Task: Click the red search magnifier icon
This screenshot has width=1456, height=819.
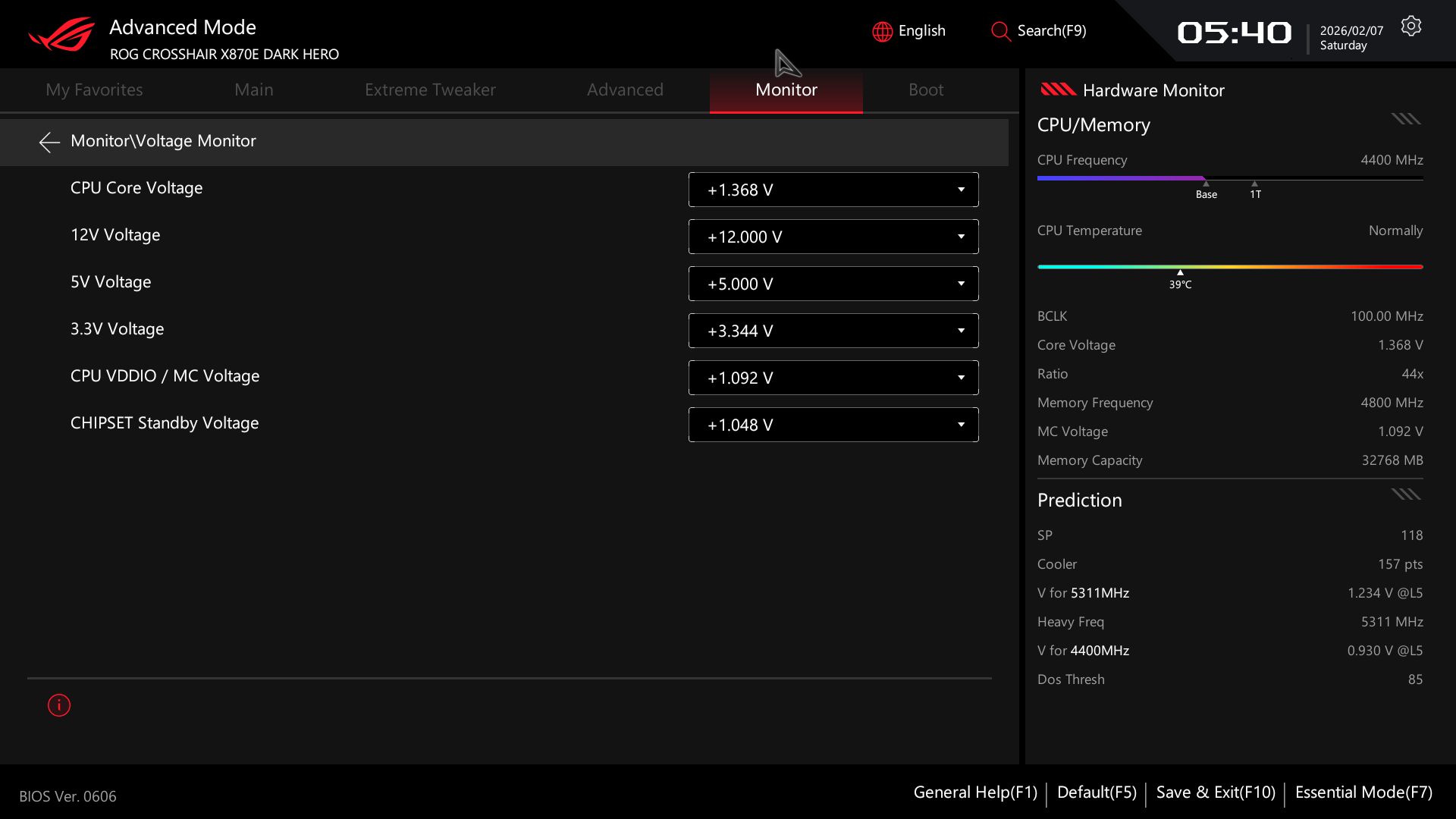Action: point(1000,31)
